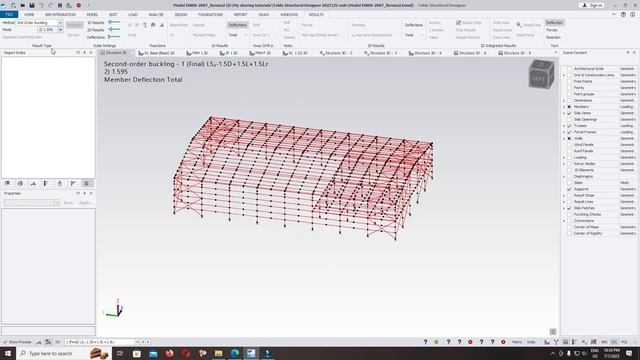This screenshot has height=360, width=640.
Task: Expand the Grid & Construction Lines tree row
Action: pos(564,75)
